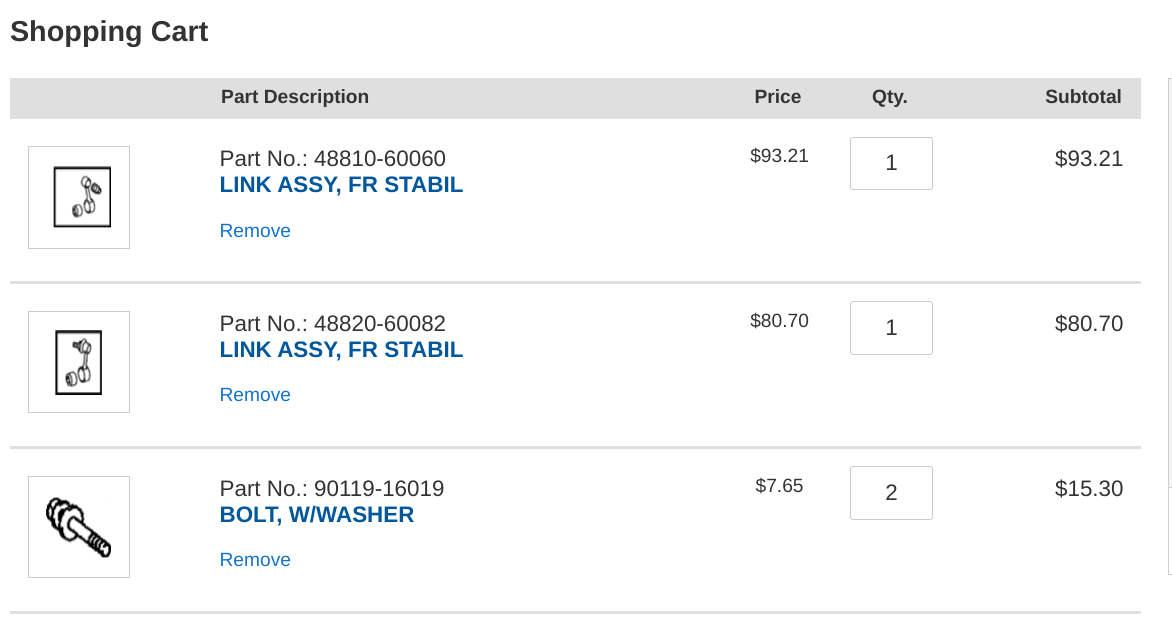
Task: Click the Part No.: 90119-16019 text
Action: pyautogui.click(x=332, y=489)
